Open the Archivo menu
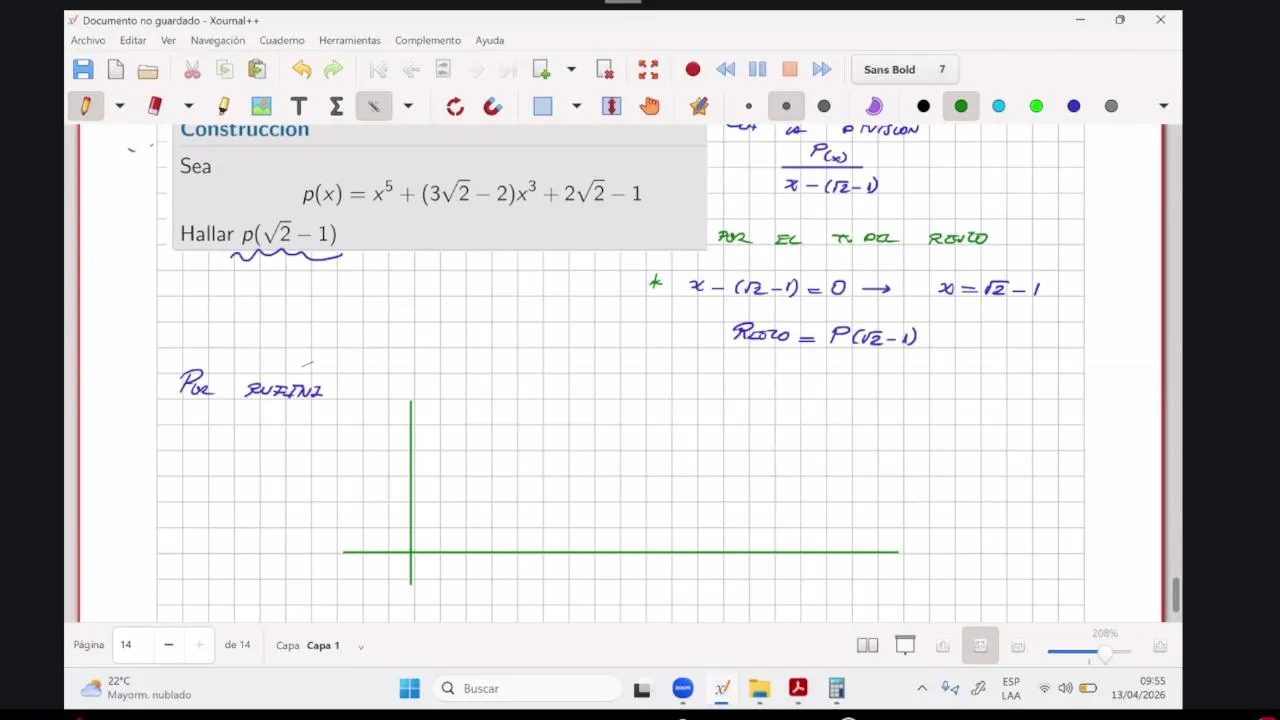 [88, 40]
